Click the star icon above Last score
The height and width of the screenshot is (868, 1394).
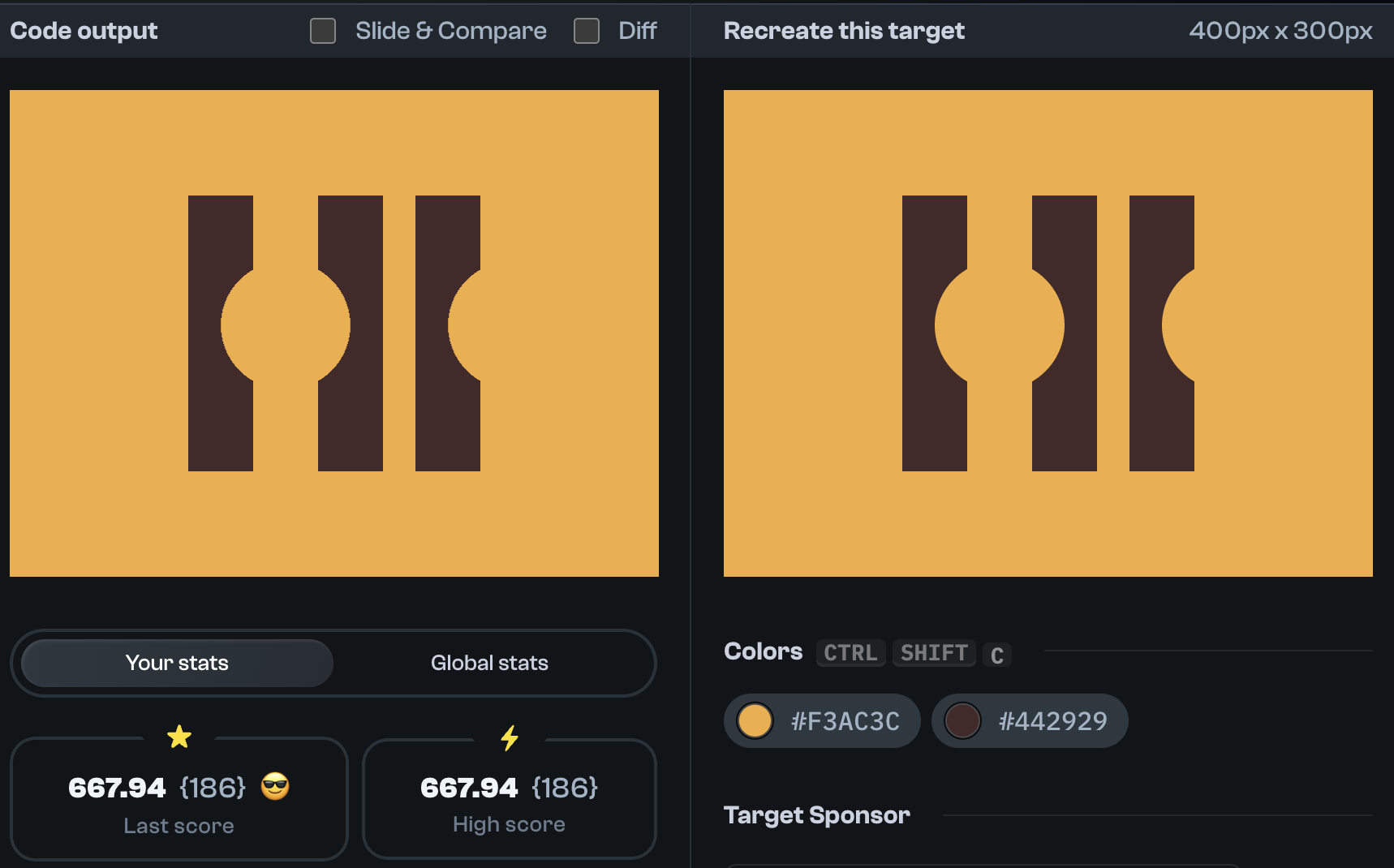coord(179,737)
